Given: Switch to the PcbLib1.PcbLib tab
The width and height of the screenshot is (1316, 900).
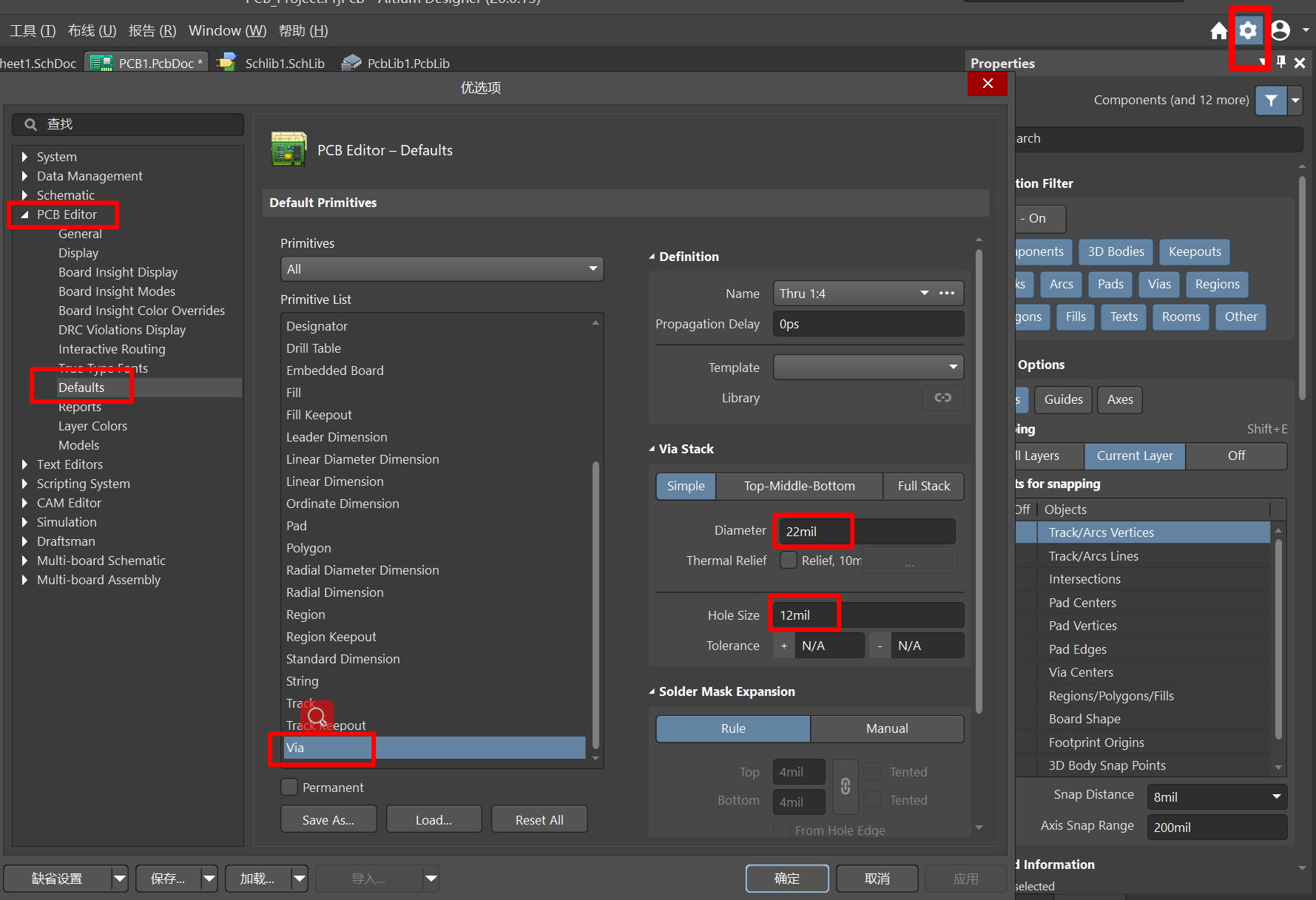Looking at the screenshot, I should [x=395, y=64].
